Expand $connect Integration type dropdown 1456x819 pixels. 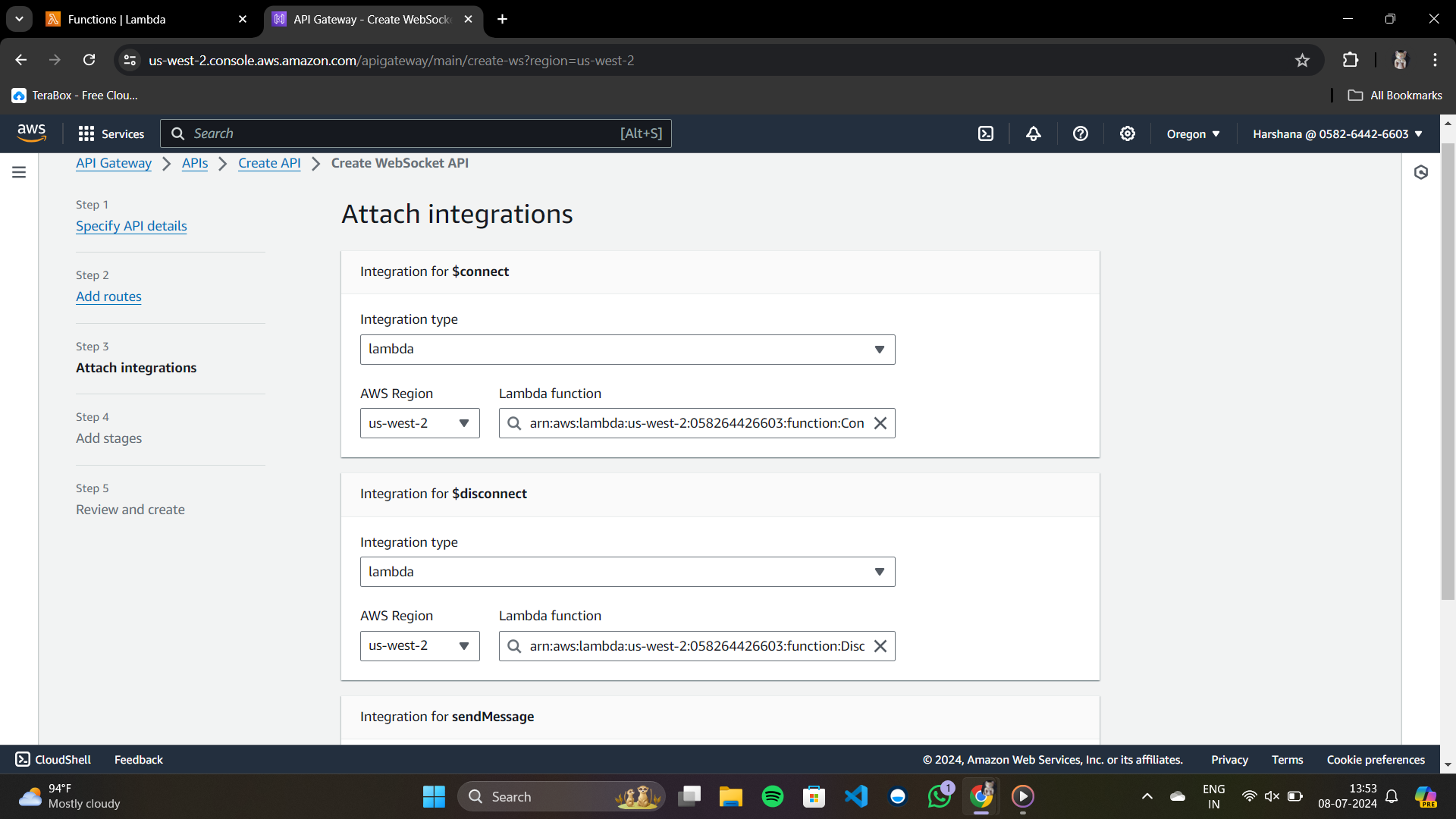627,350
